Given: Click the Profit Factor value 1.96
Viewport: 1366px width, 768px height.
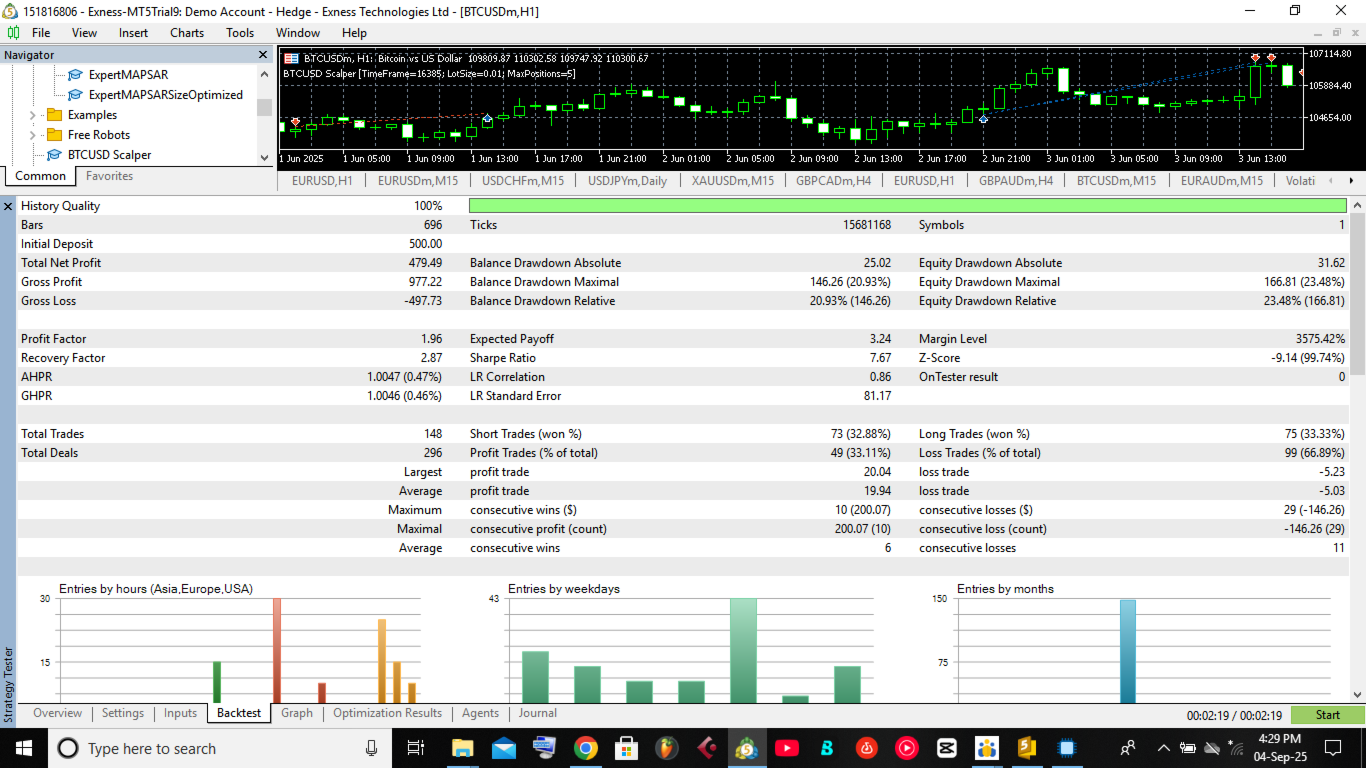Looking at the screenshot, I should [431, 339].
